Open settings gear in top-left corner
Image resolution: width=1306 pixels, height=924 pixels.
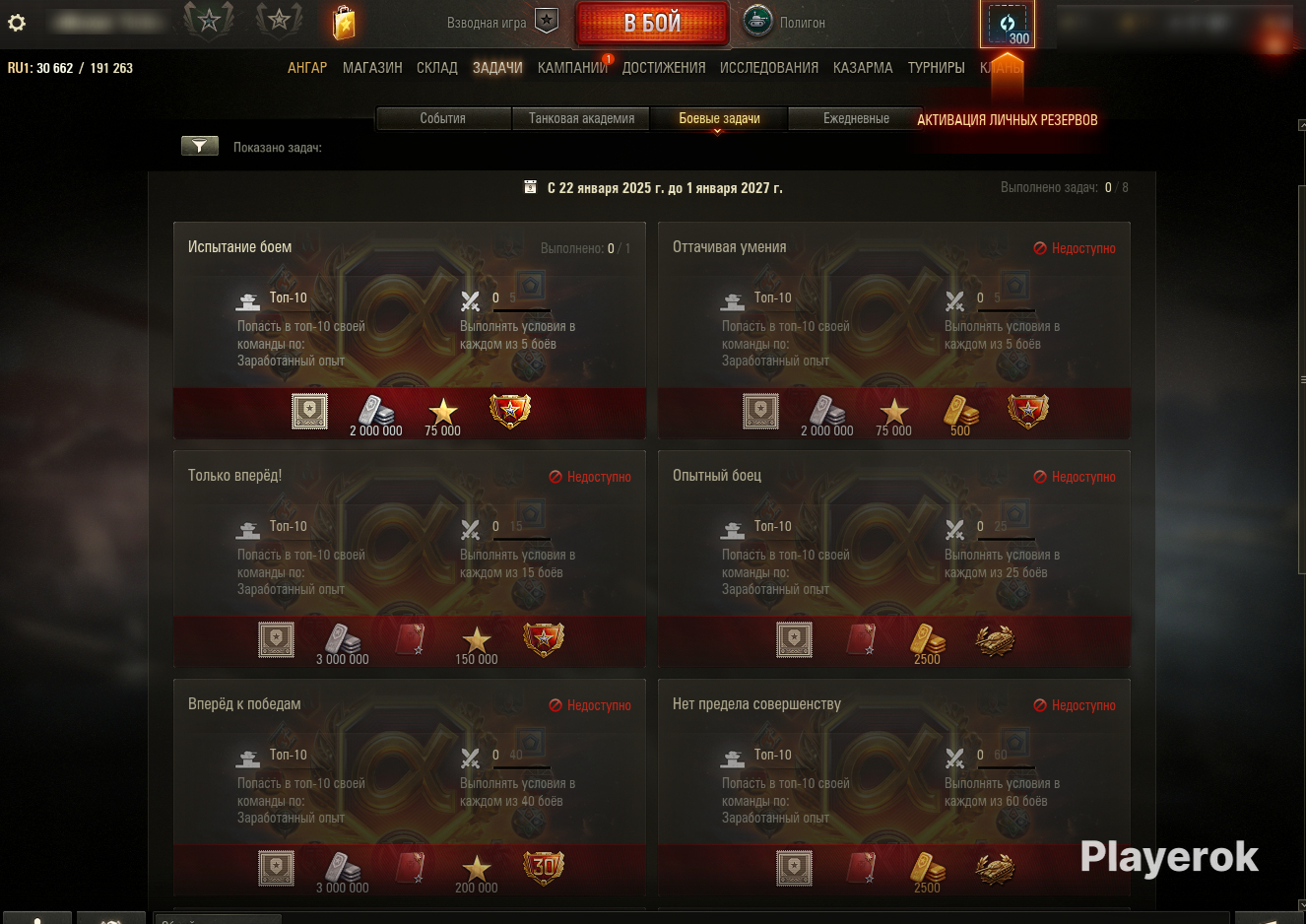pos(17,23)
